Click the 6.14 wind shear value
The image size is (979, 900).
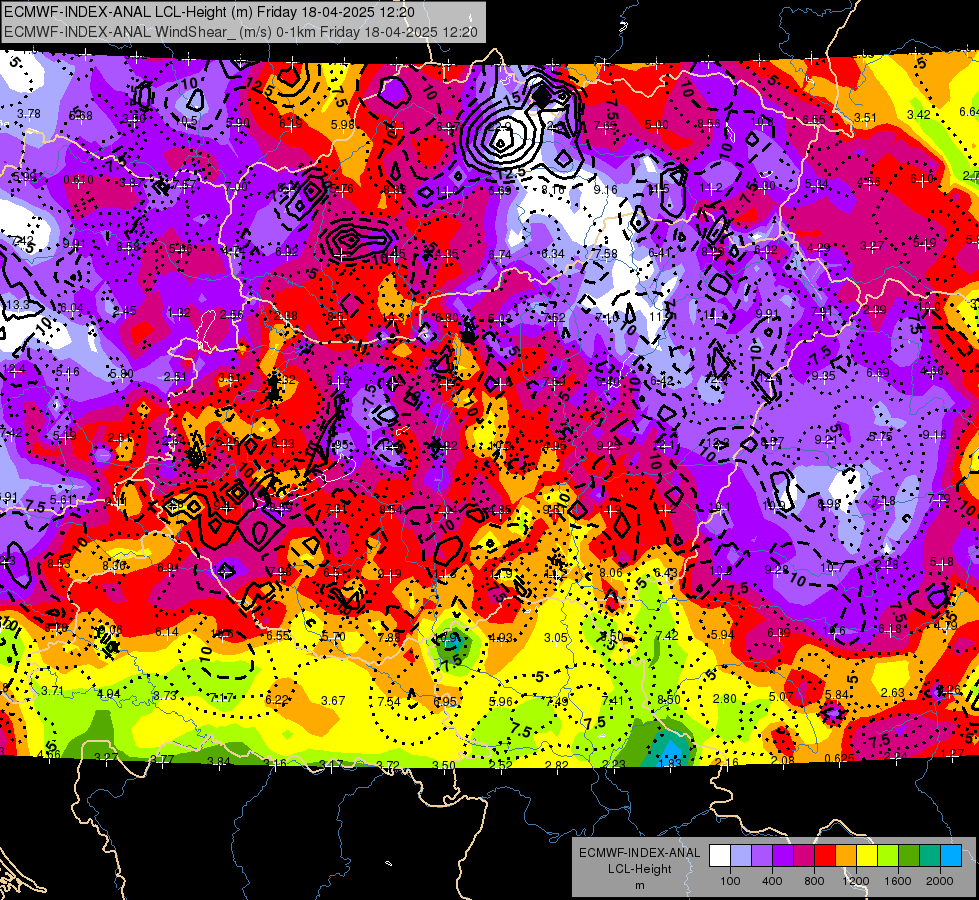click(167, 632)
